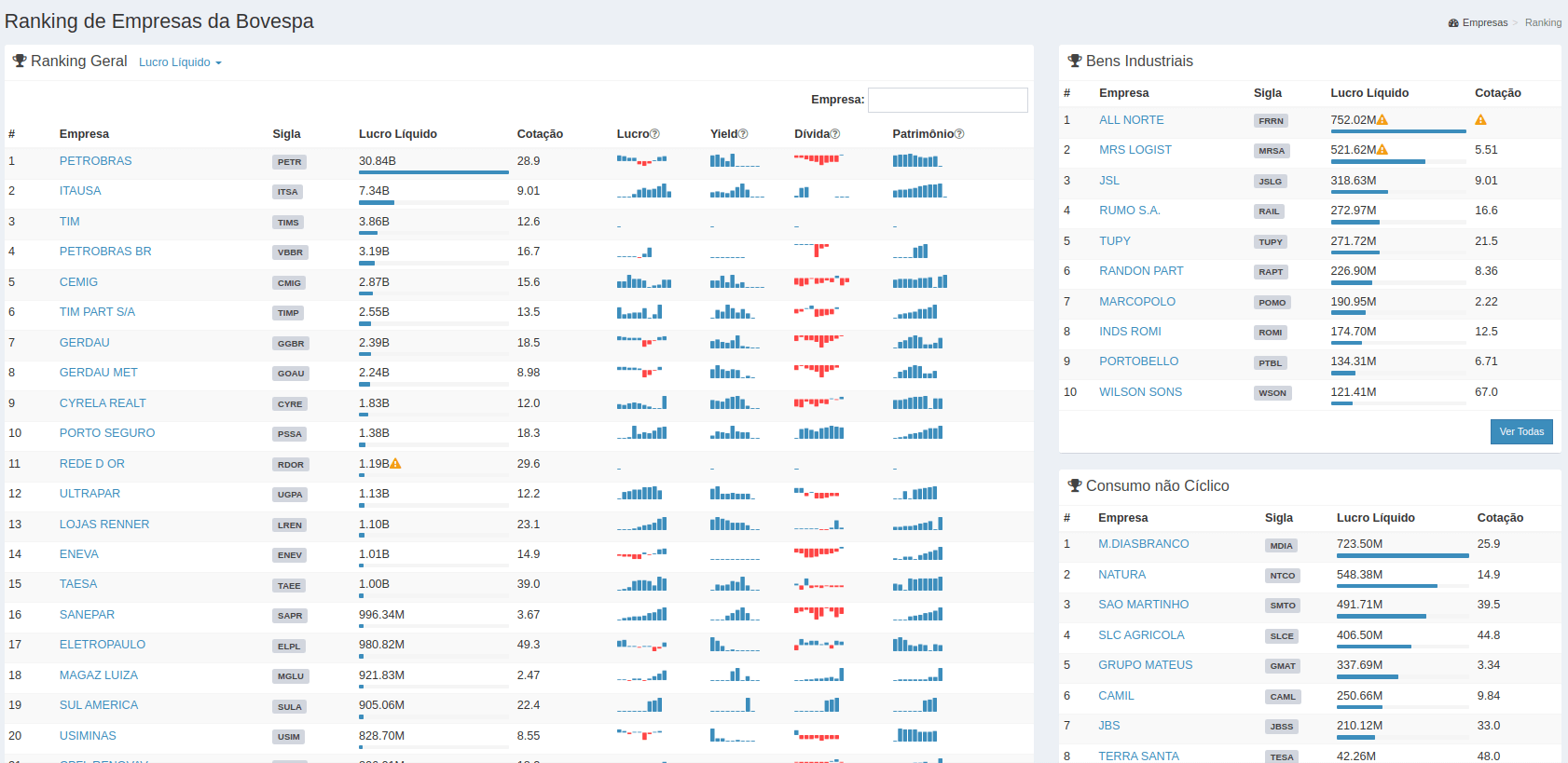Click the Empresas breadcrumb icon
This screenshot has height=763, width=1568.
click(1453, 22)
